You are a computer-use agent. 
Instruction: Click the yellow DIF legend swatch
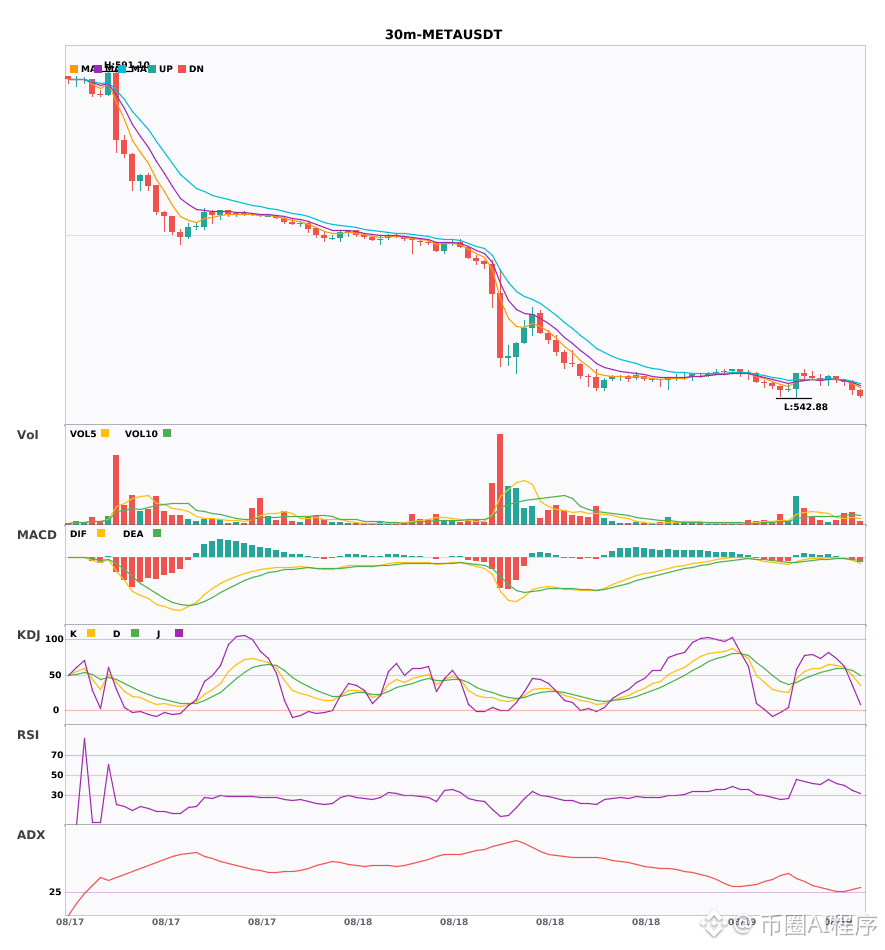point(101,533)
